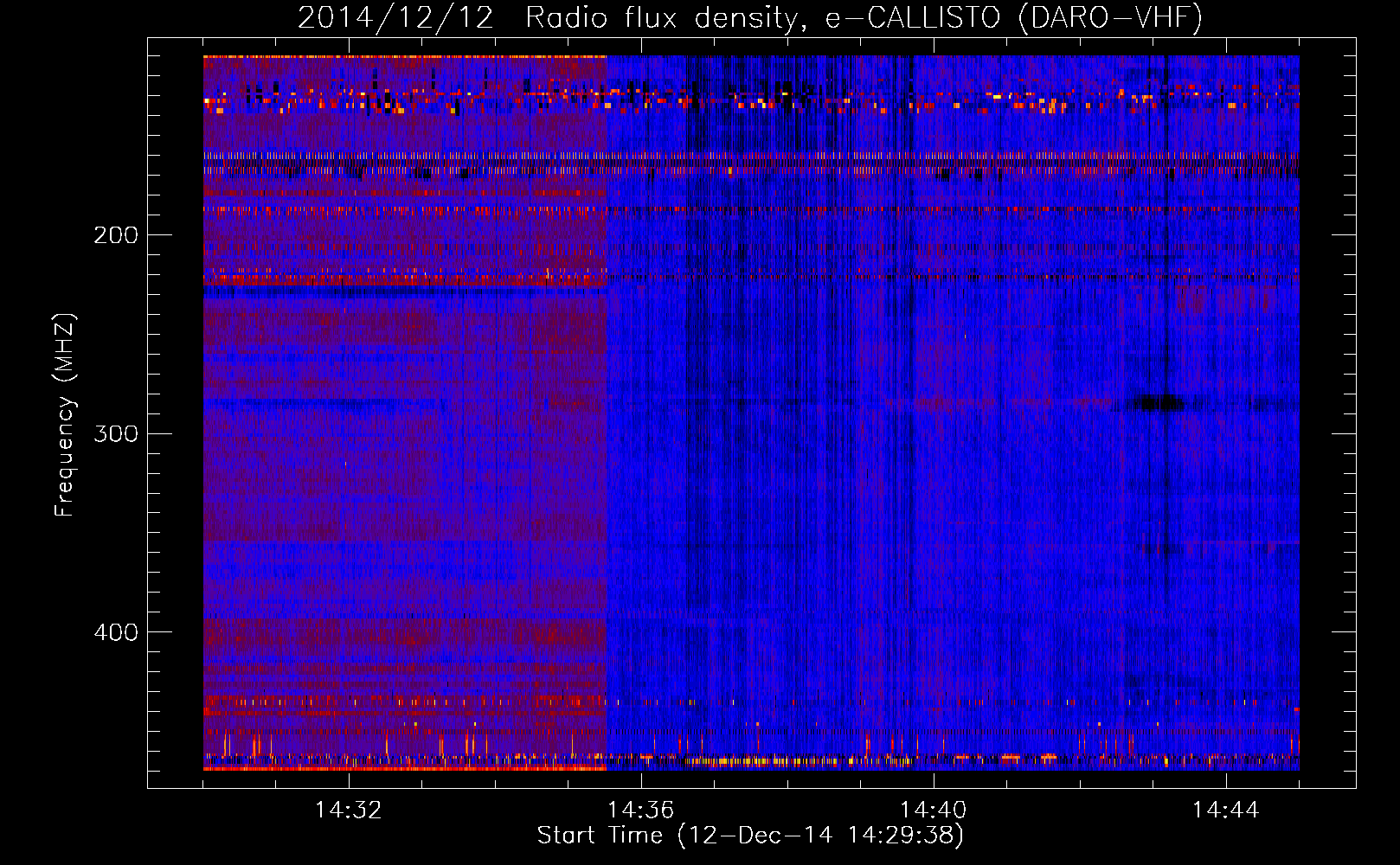Click the 200 frequency tick label
1400x865 pixels.
click(x=116, y=235)
